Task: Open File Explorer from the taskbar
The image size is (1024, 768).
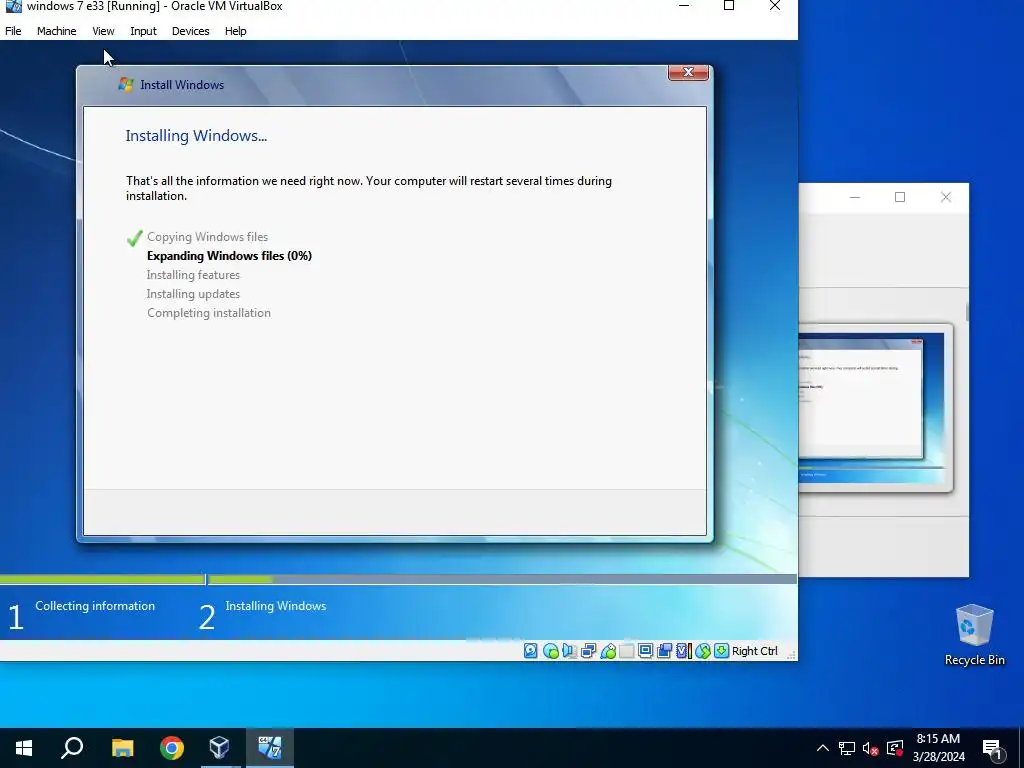Action: pos(122,748)
